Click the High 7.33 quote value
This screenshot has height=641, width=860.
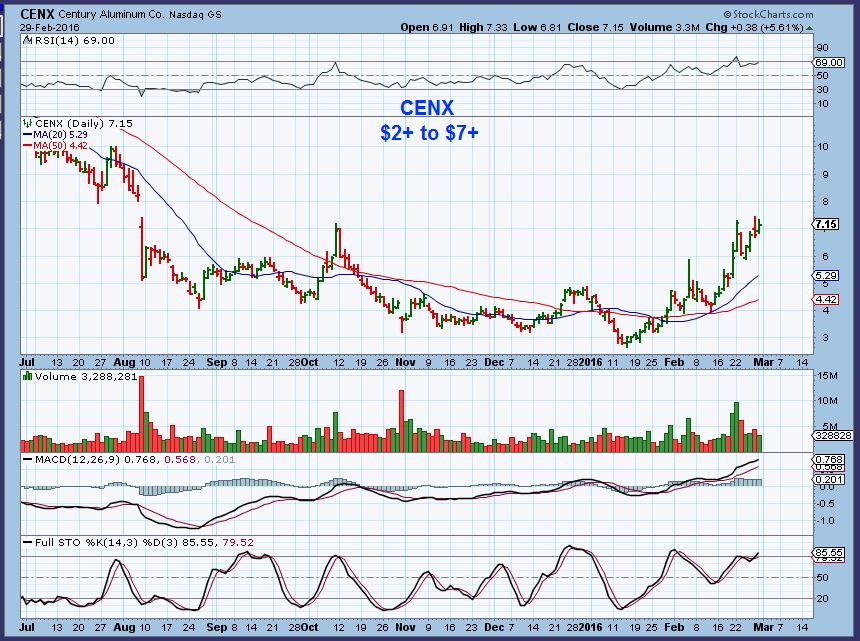(483, 27)
